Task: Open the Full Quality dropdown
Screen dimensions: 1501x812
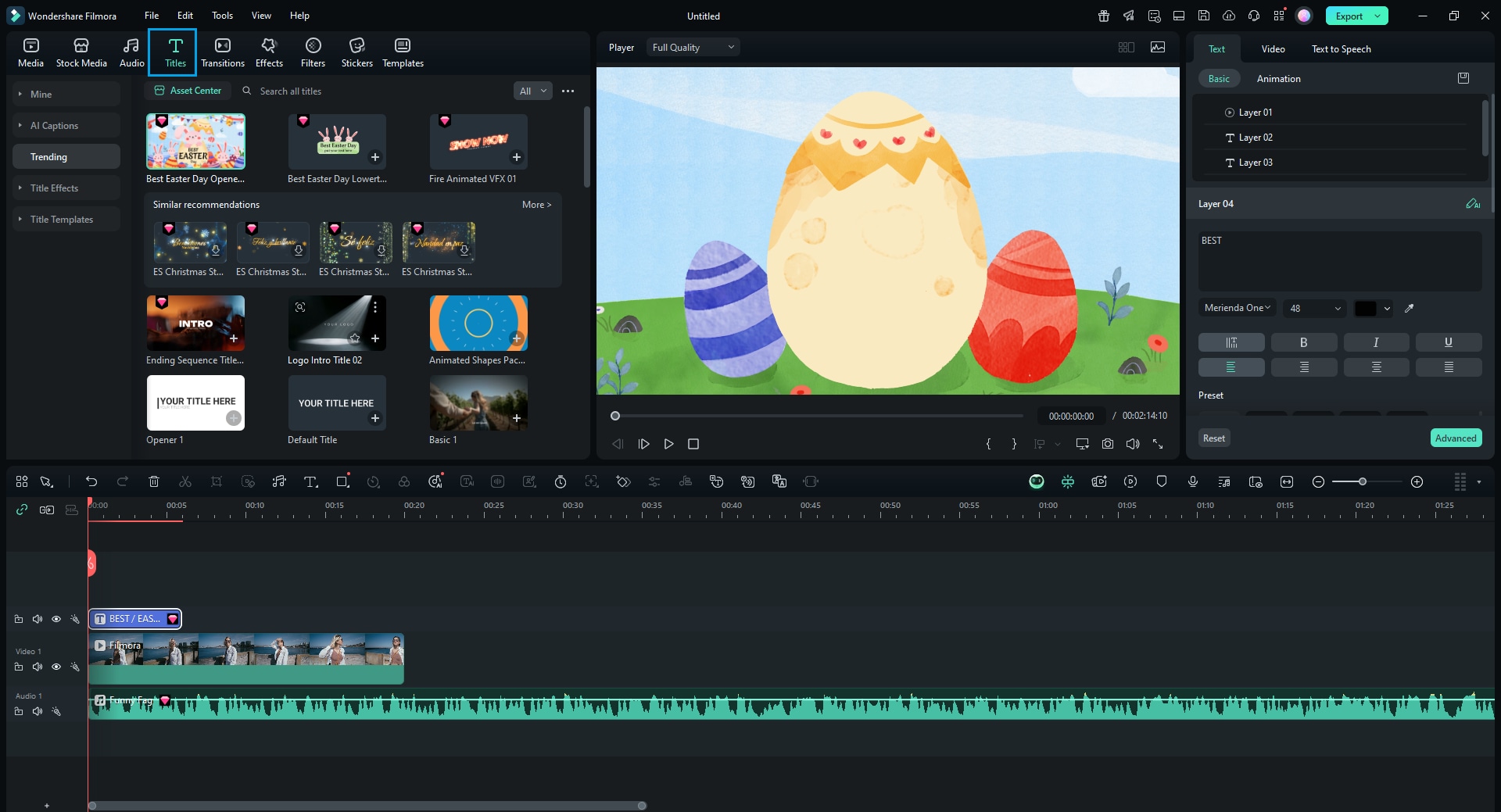Action: point(693,48)
